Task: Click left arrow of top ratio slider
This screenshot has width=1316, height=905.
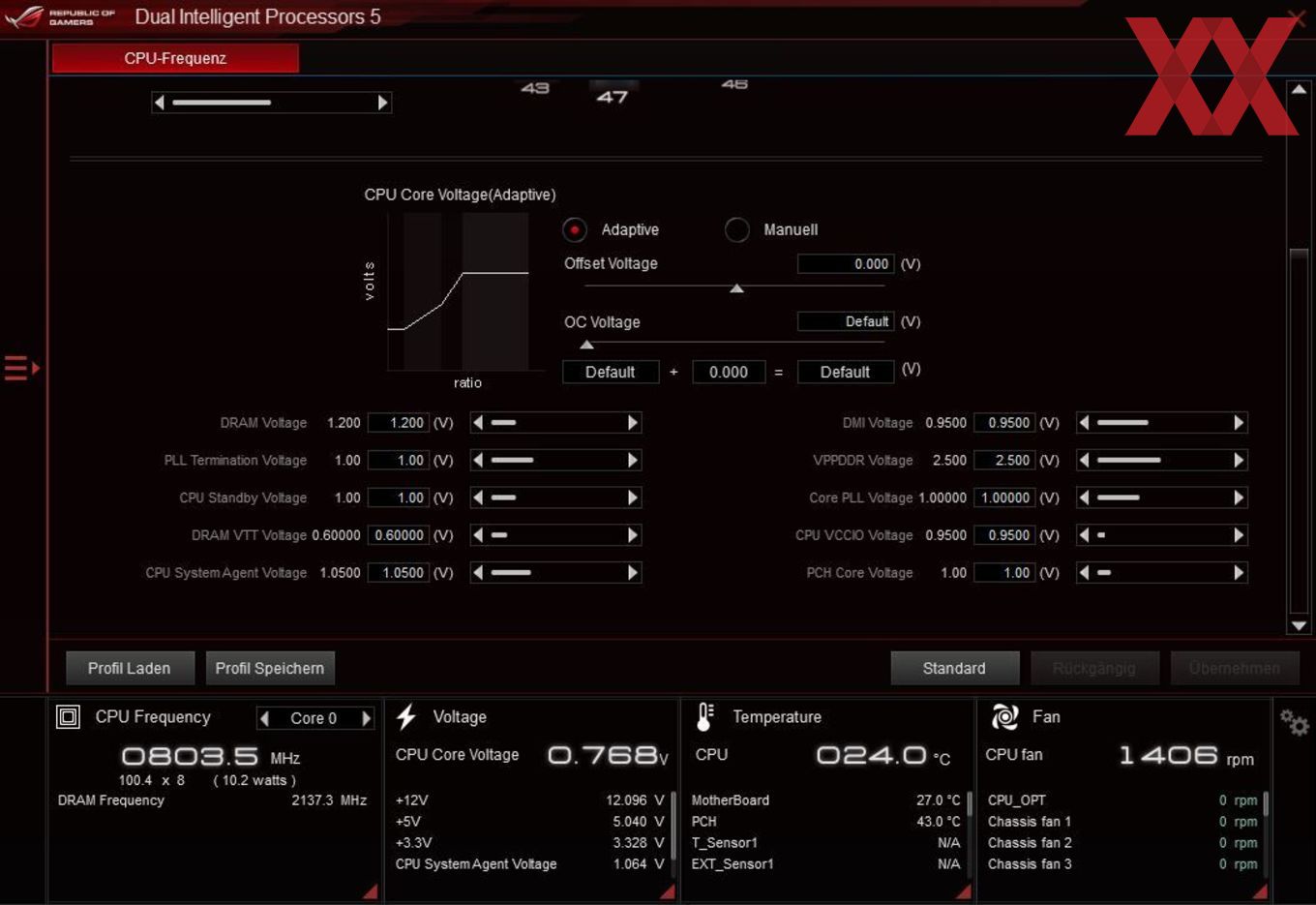Action: [160, 103]
